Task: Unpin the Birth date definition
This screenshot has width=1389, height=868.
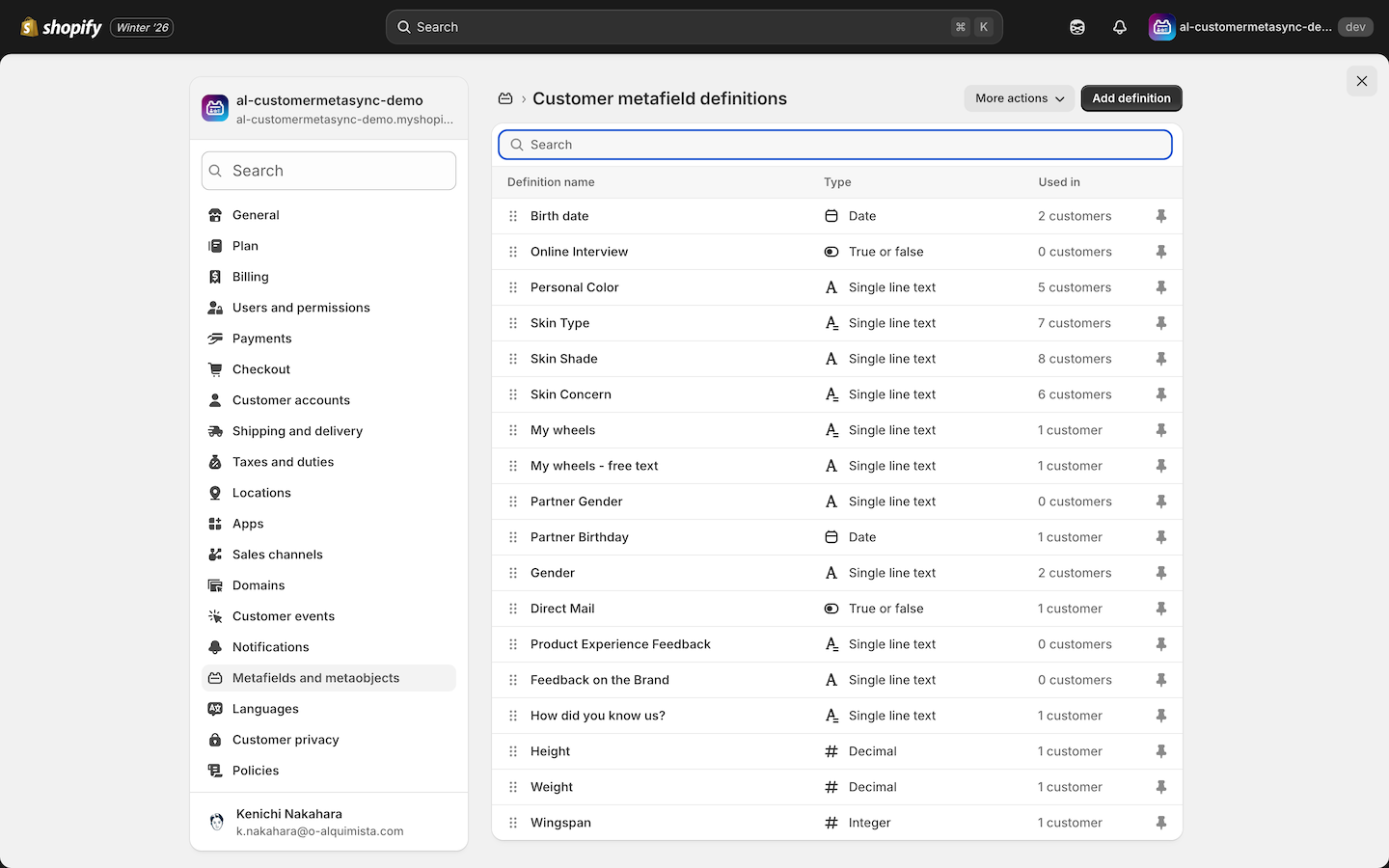Action: pos(1161,215)
